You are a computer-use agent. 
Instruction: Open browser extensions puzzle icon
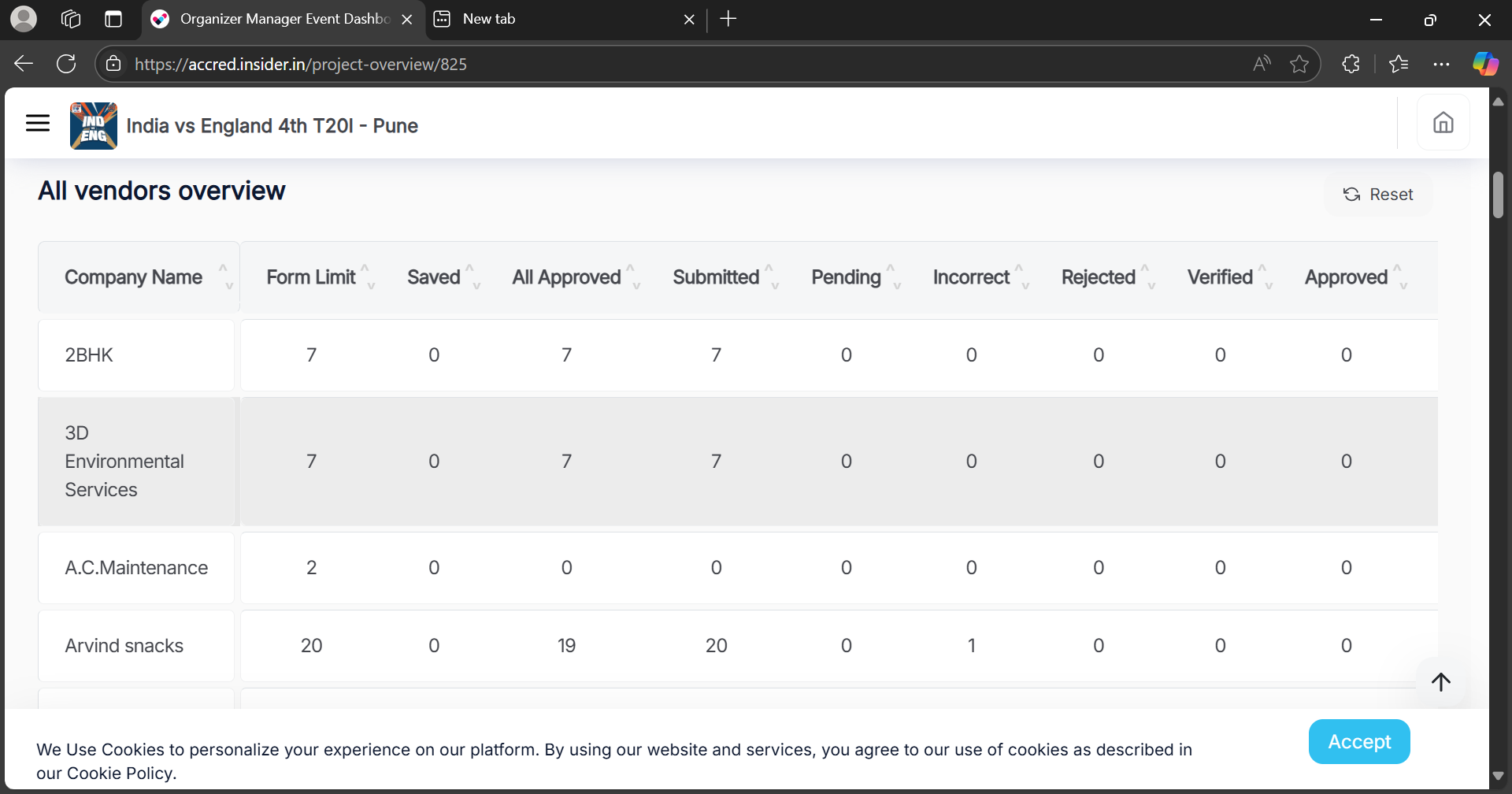[x=1351, y=64]
